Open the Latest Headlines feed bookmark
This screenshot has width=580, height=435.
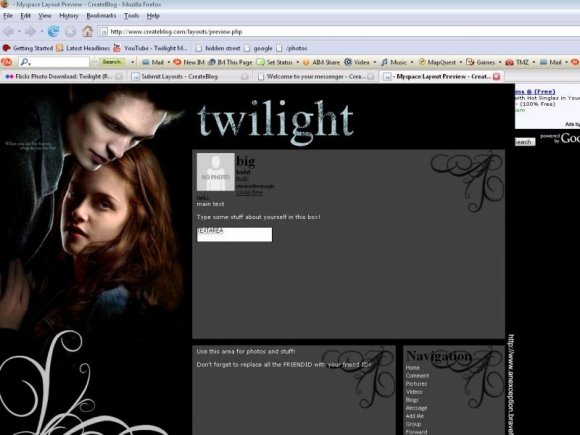[x=83, y=48]
